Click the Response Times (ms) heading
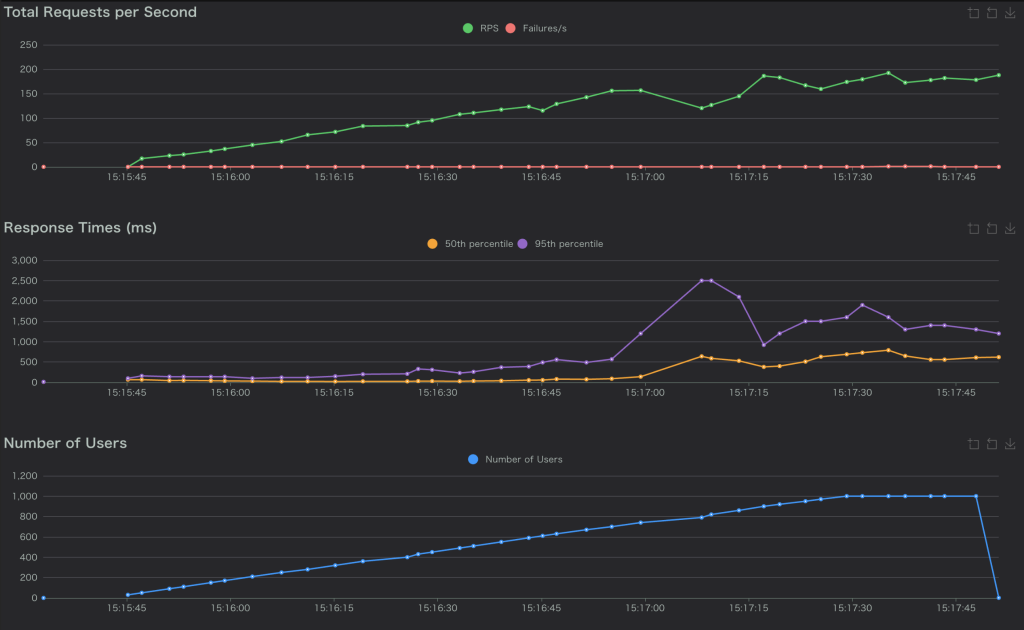Viewport: 1024px width, 630px height. (x=80, y=228)
